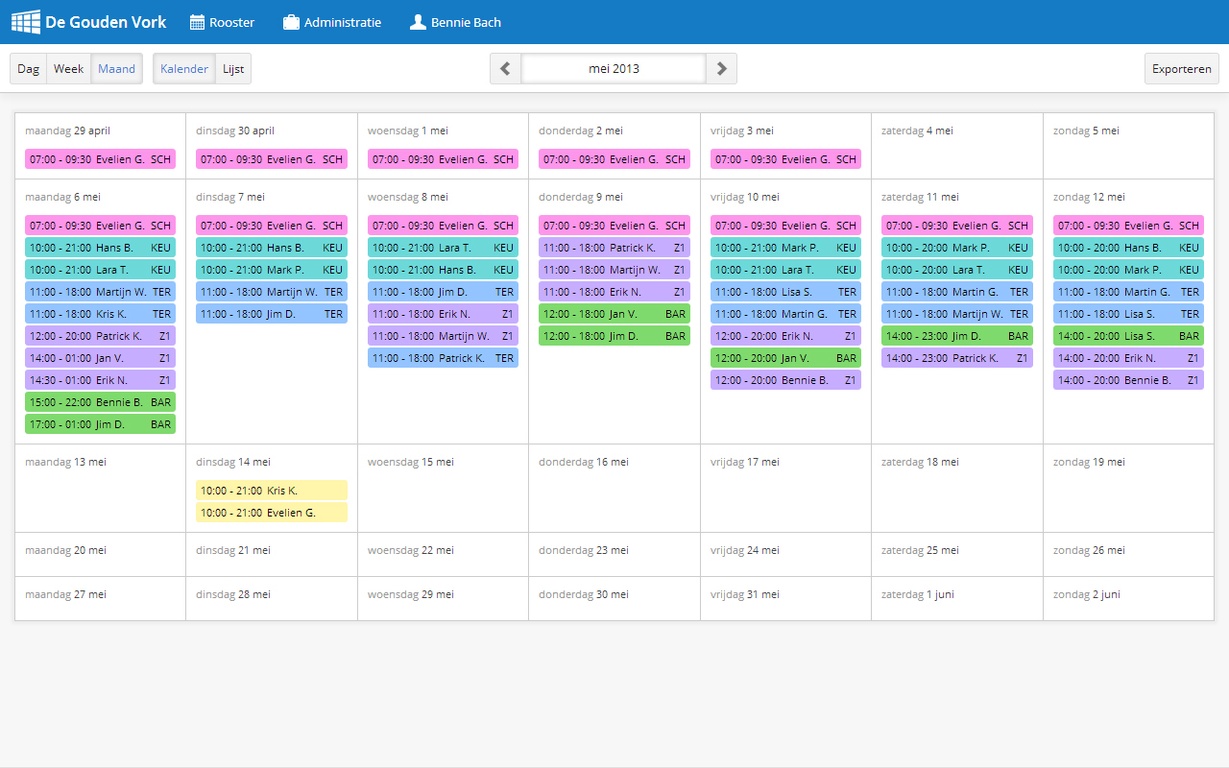The image size is (1229, 768).
Task: Click the De Gouden Vork logo icon
Action: tap(25, 22)
